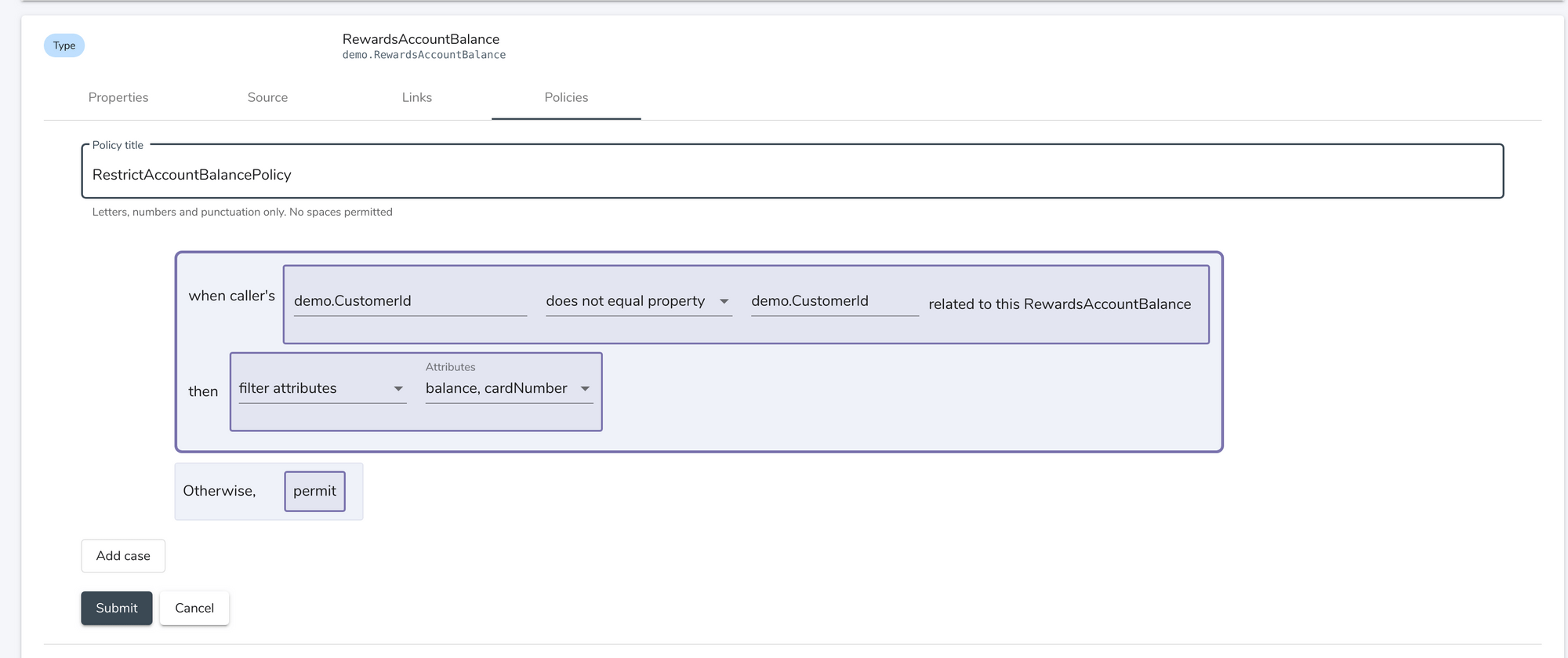Image resolution: width=1568 pixels, height=658 pixels.
Task: Select the Policies tab
Action: point(566,97)
